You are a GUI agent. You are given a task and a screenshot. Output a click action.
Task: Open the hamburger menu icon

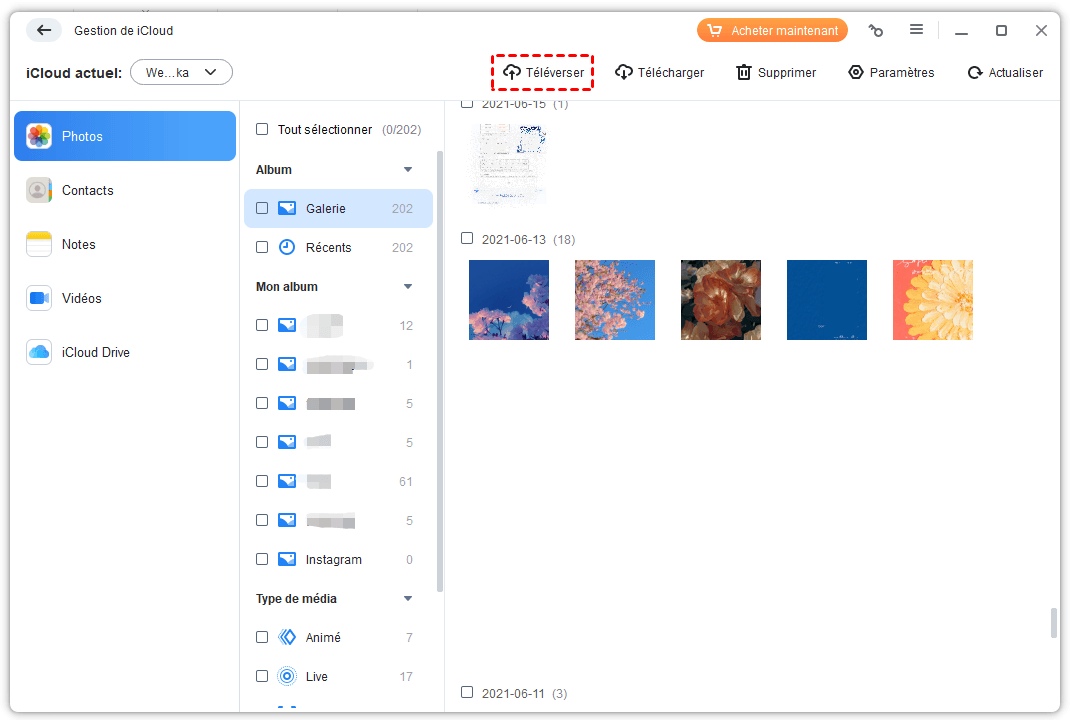click(x=916, y=31)
